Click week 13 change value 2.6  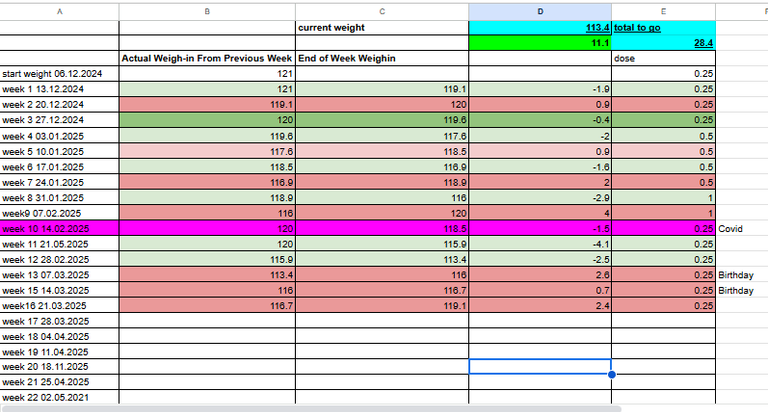(540, 275)
